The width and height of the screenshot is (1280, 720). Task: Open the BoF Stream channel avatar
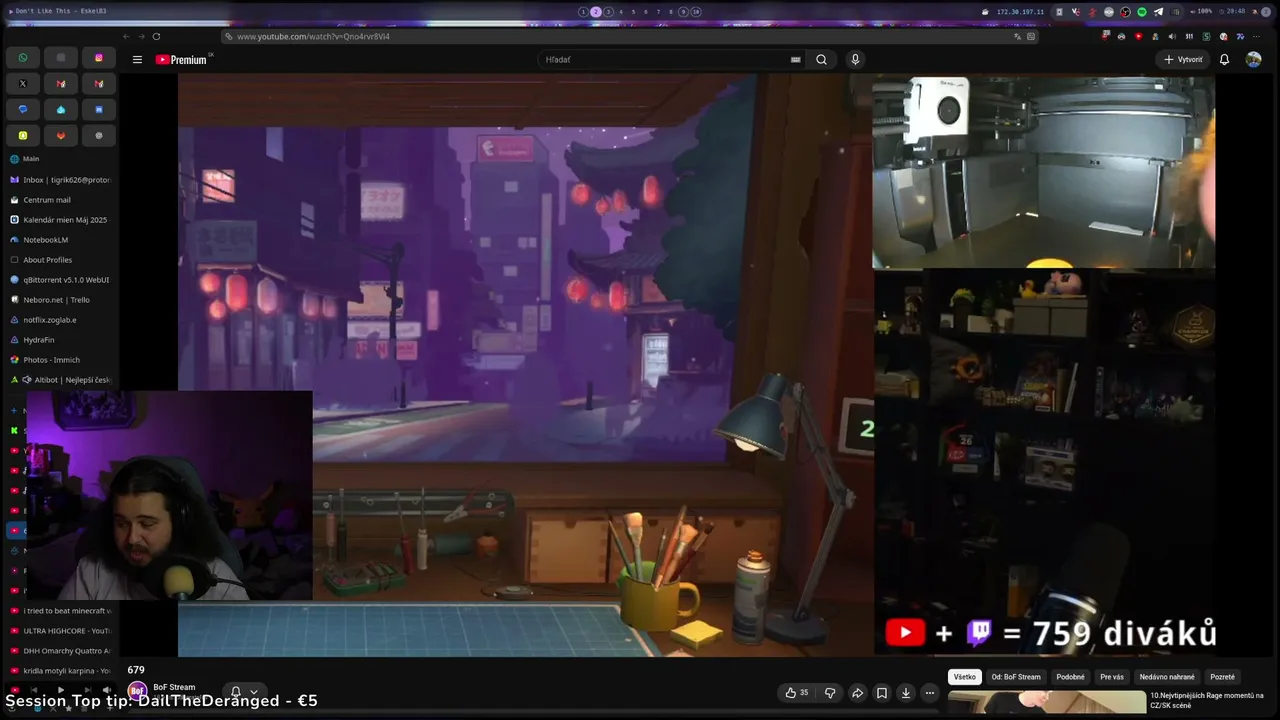pyautogui.click(x=138, y=691)
